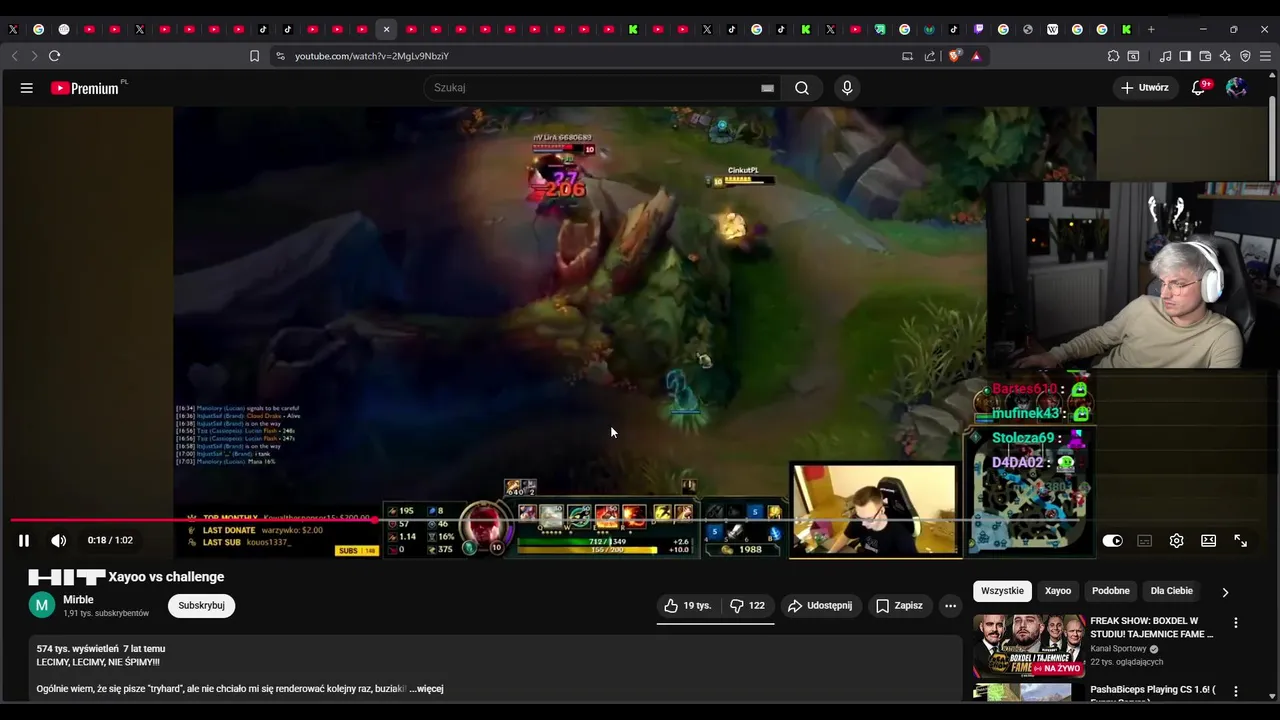
Task: Pause the video
Action: pos(24,540)
